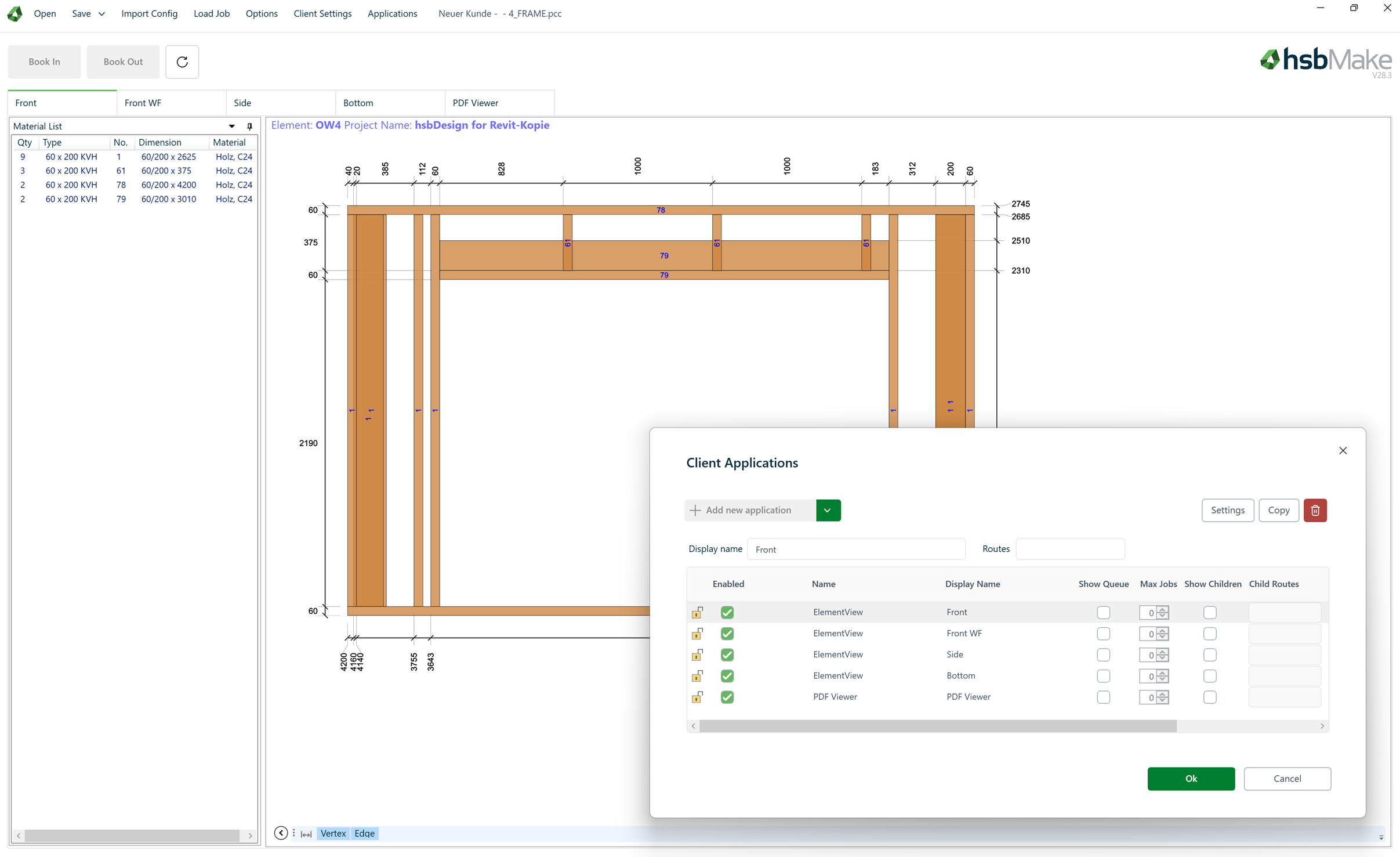The width and height of the screenshot is (1400, 857).
Task: Click the refresh icon beside Book Out
Action: pos(182,62)
